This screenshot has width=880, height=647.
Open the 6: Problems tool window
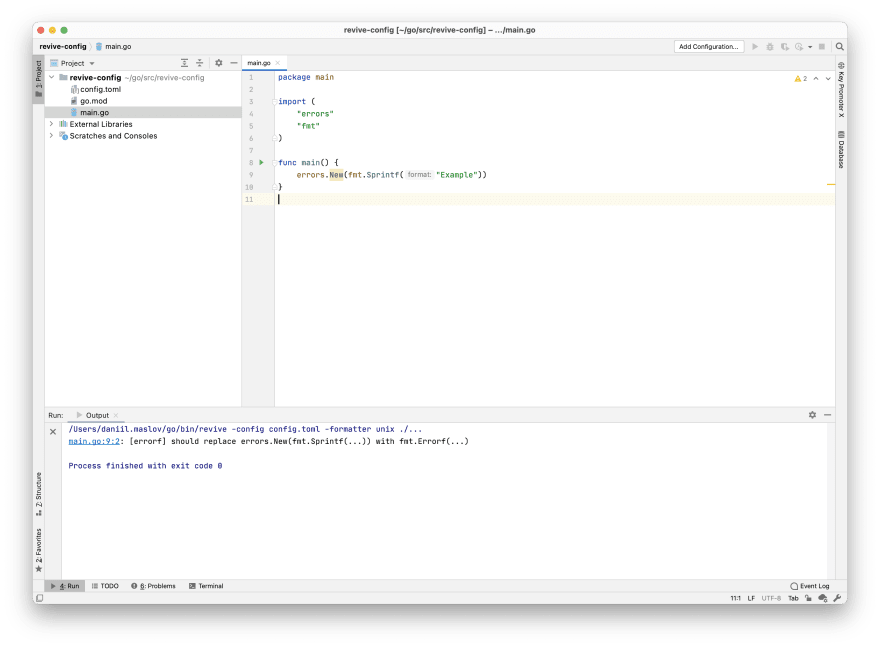[153, 586]
